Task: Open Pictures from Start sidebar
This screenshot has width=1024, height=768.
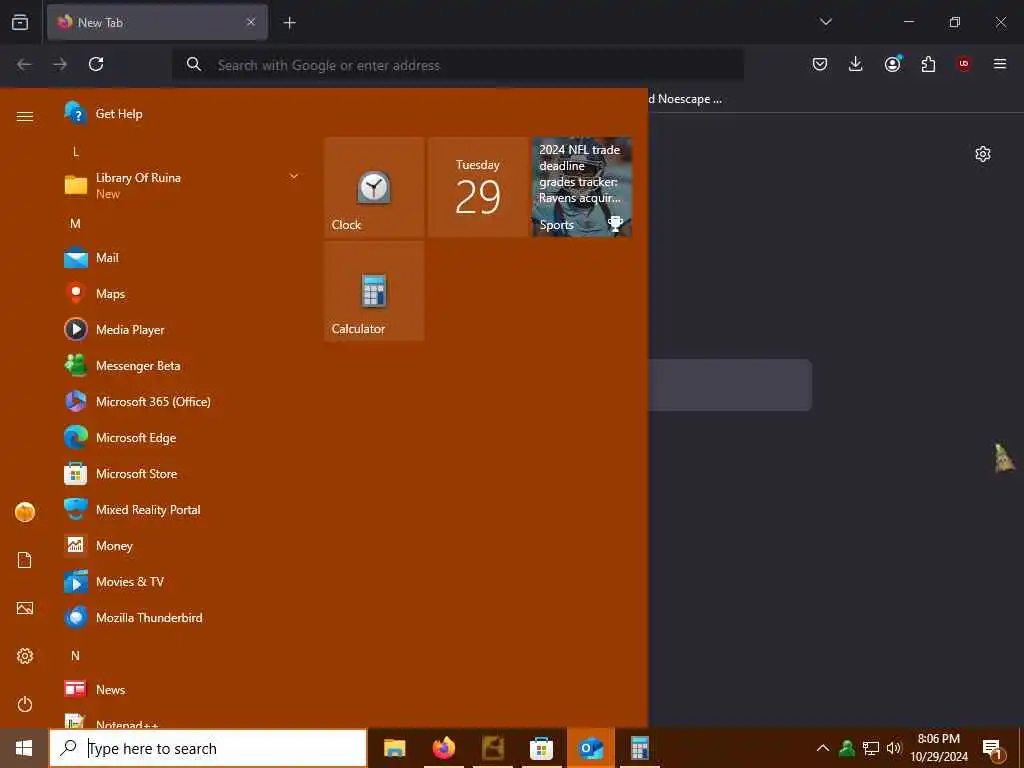Action: 25,609
